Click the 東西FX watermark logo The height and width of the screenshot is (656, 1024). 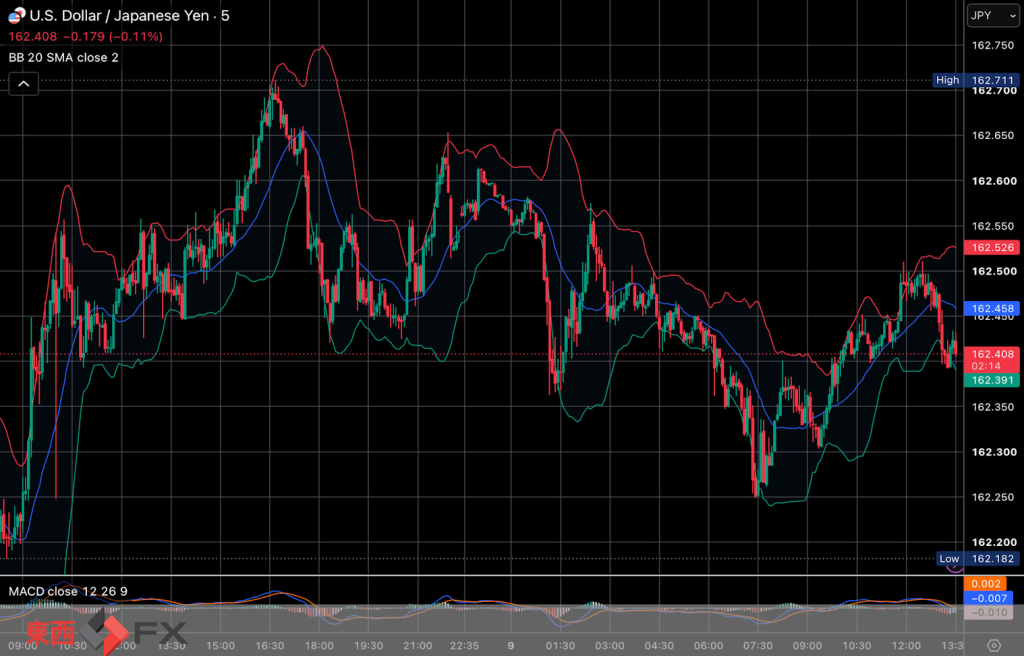coord(106,631)
